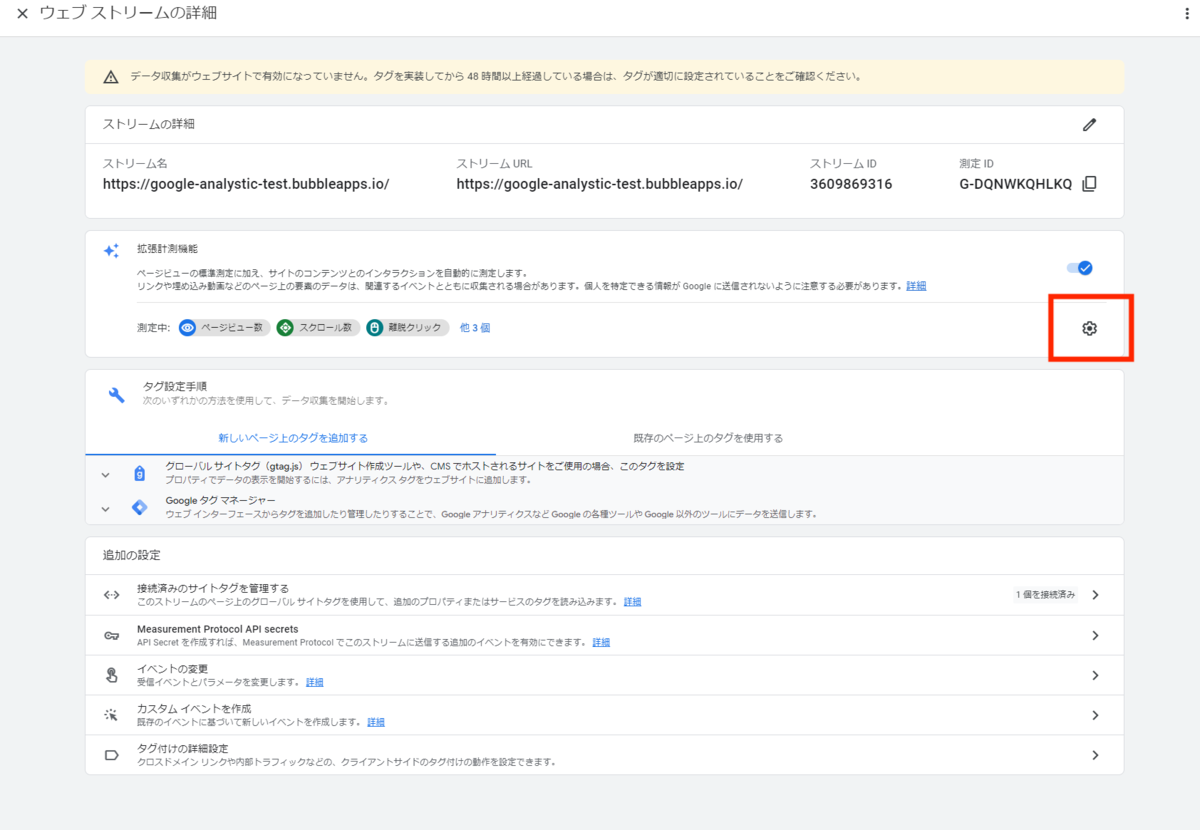The height and width of the screenshot is (830, 1200).
Task: Open 詳細 link for カスタム イベントを作成
Action: coord(376,722)
